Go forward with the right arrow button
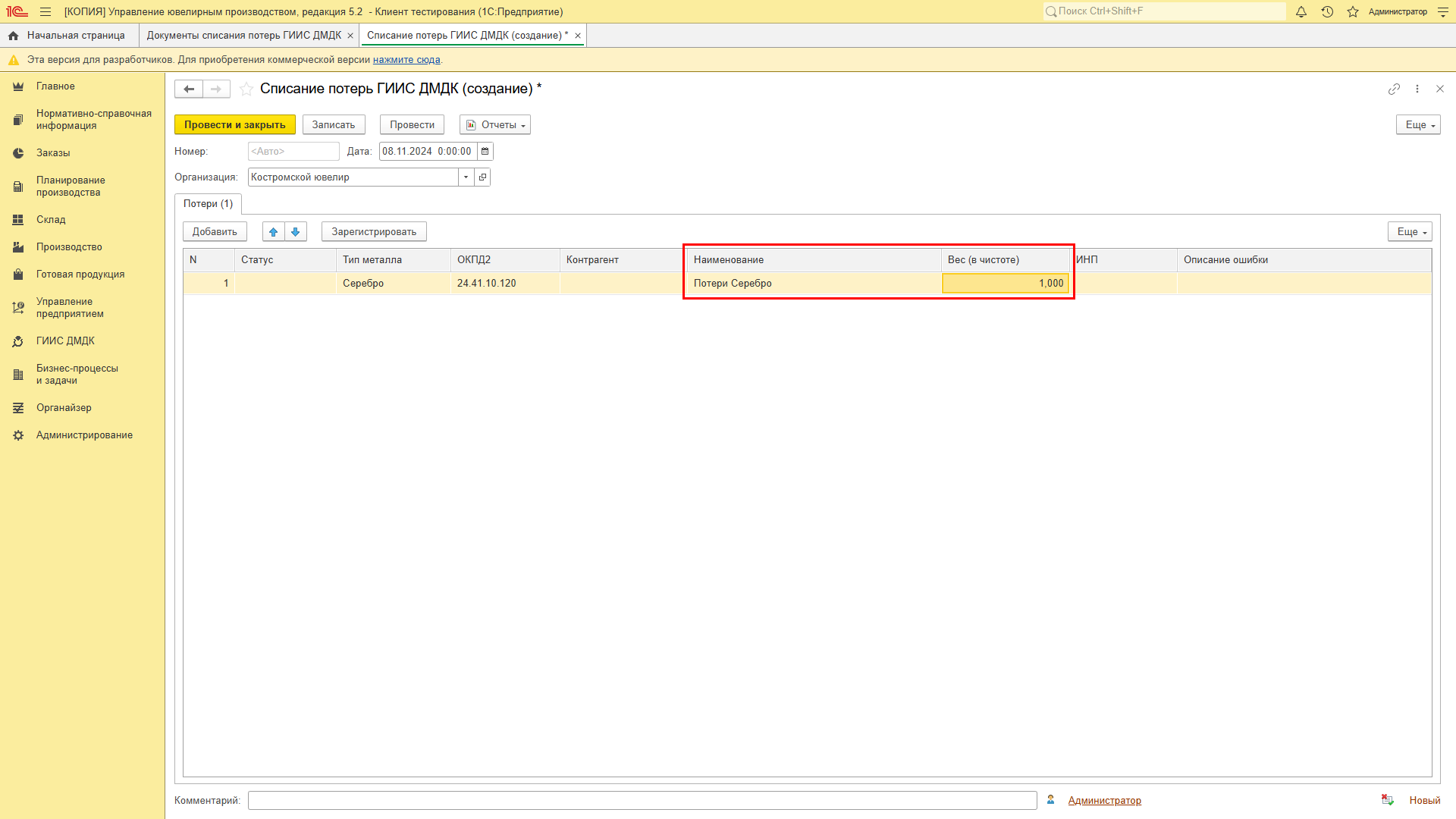The height and width of the screenshot is (819, 1456). (216, 89)
